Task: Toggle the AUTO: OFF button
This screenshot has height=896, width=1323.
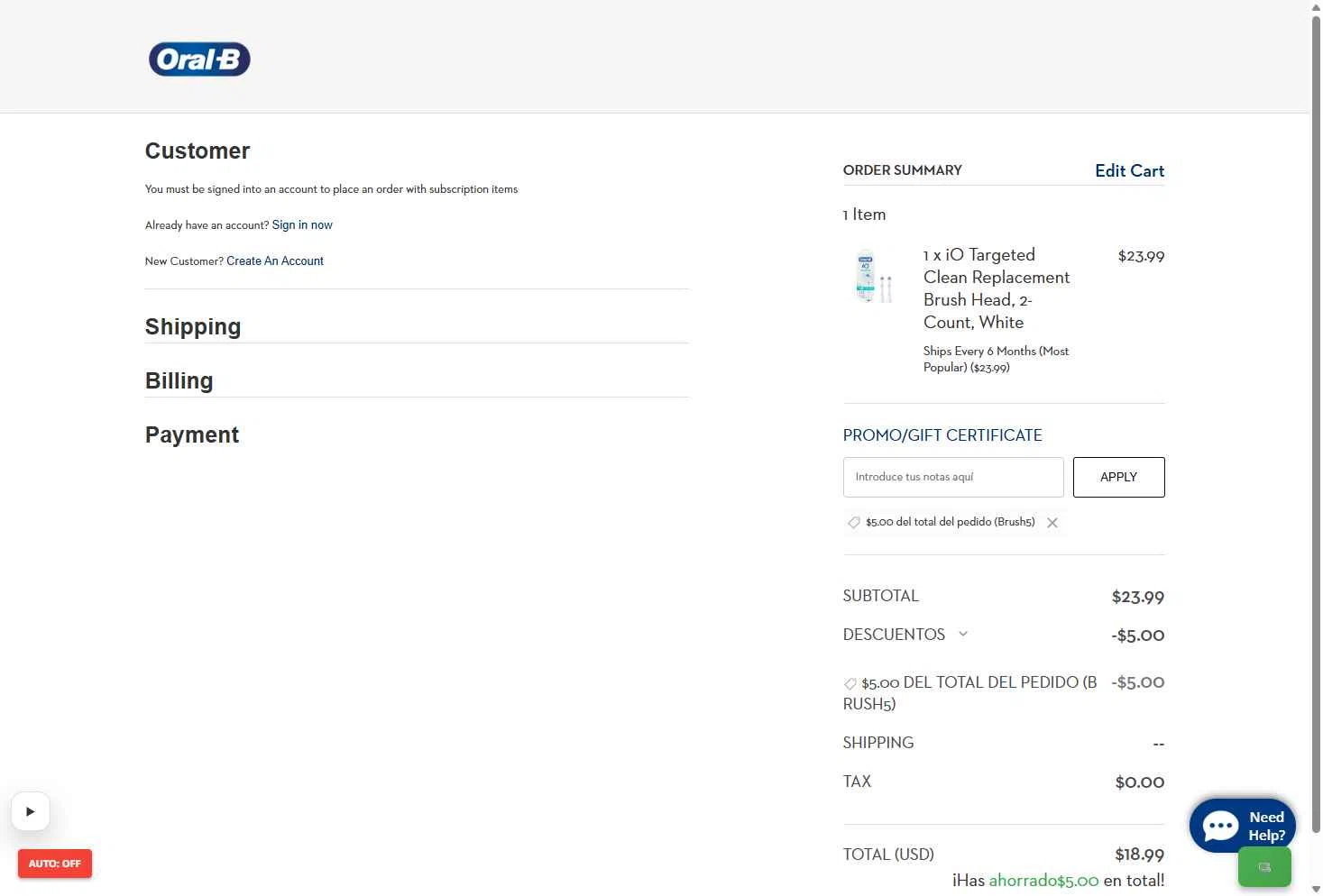Action: (55, 864)
